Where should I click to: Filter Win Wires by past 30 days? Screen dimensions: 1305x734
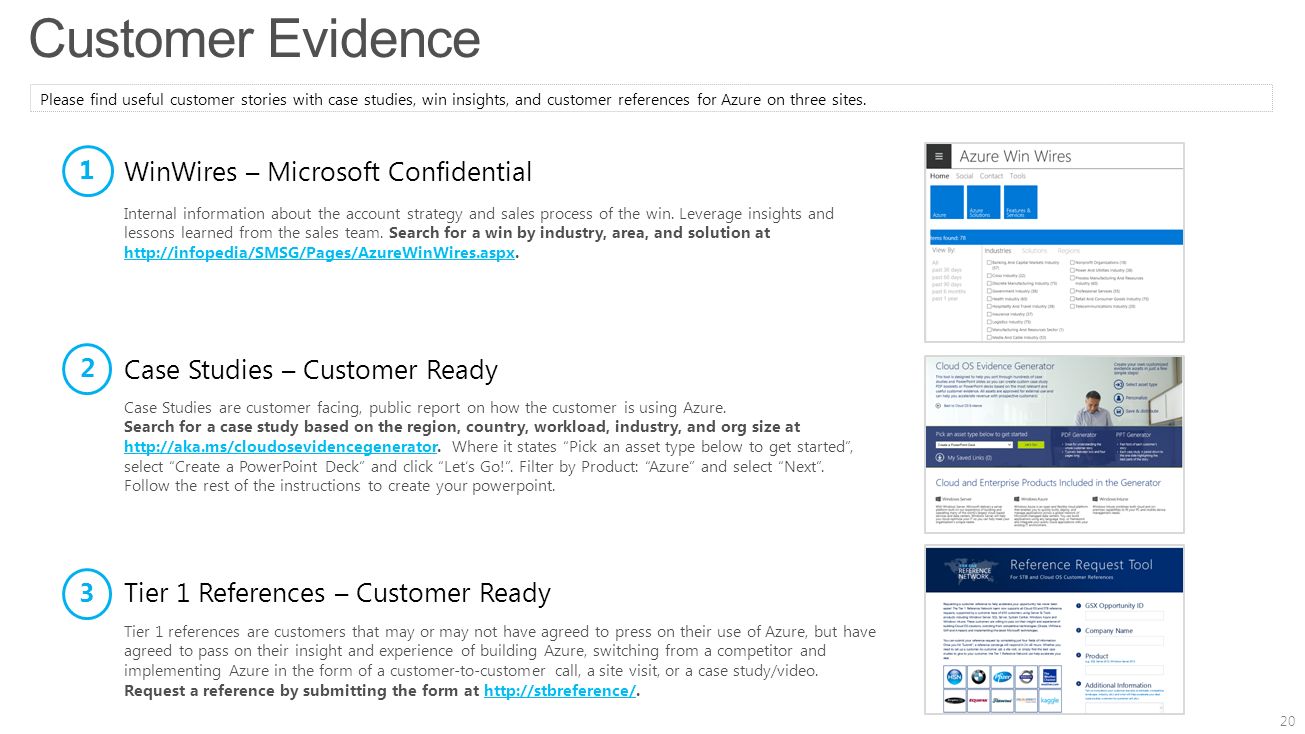[x=946, y=270]
